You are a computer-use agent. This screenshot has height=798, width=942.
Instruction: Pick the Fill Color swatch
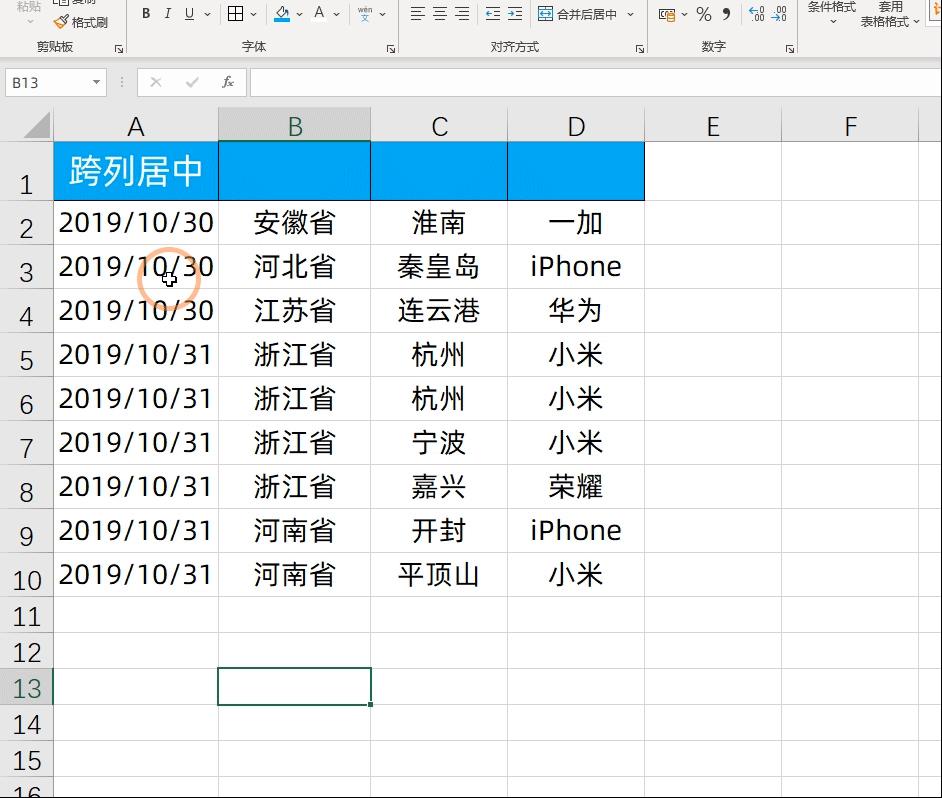[281, 13]
